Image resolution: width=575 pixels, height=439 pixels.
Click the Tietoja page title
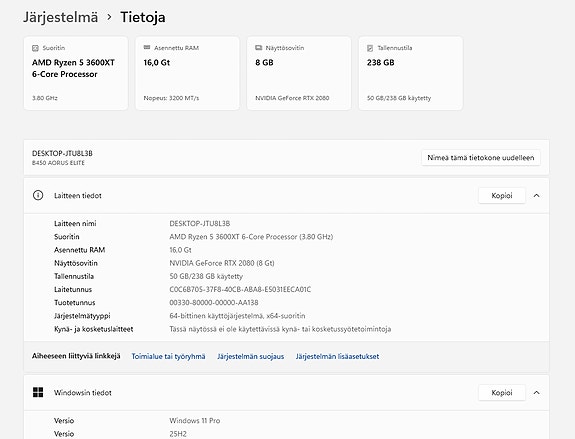[143, 17]
